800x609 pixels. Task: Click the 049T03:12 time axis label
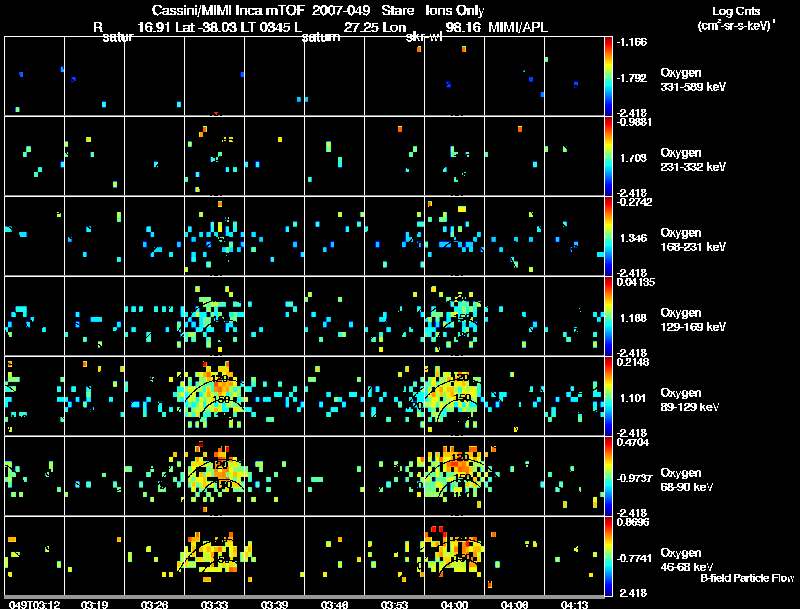[34, 604]
